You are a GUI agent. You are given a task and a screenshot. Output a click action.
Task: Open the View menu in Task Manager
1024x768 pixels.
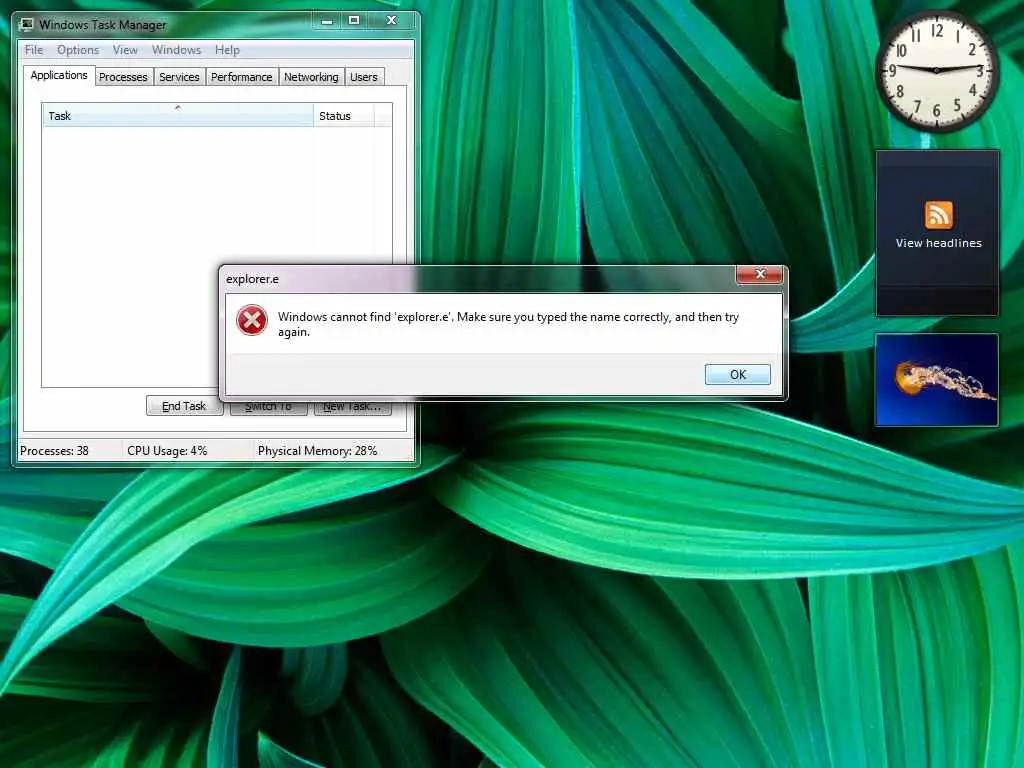(x=125, y=50)
